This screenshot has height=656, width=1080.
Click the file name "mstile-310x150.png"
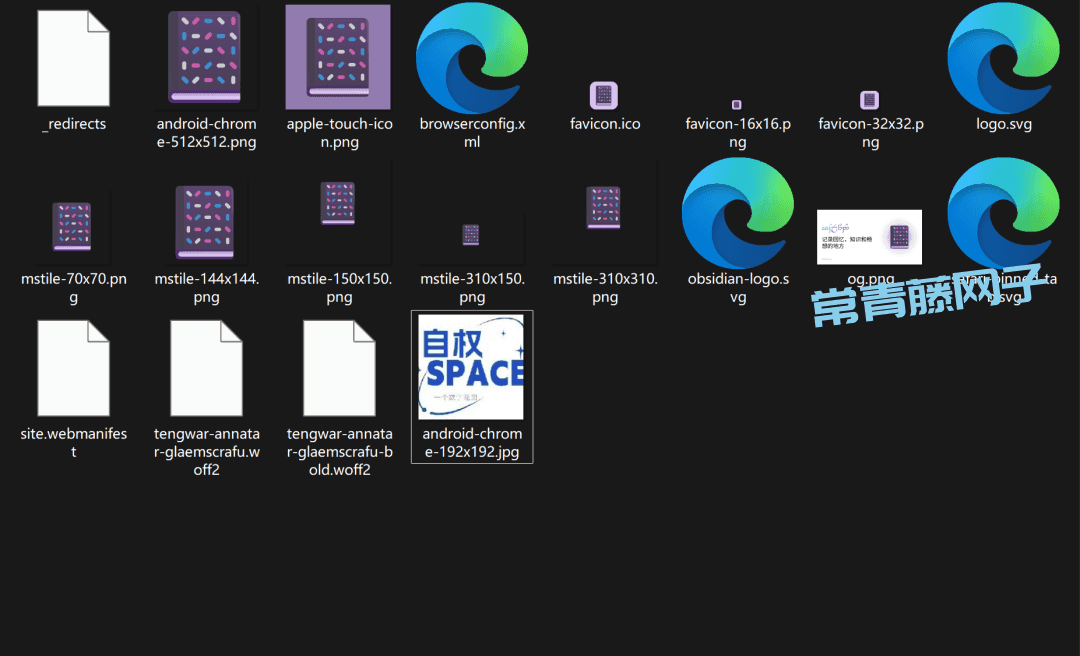(472, 288)
